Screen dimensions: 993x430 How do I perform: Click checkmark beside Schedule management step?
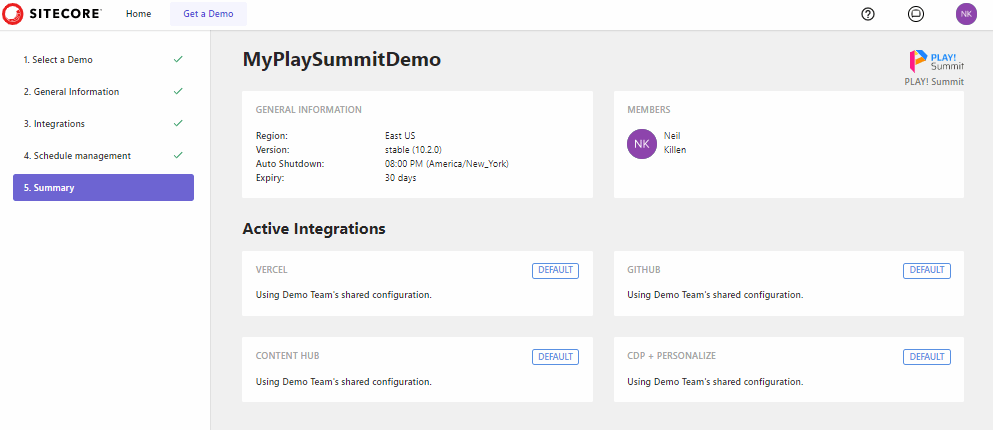click(178, 156)
